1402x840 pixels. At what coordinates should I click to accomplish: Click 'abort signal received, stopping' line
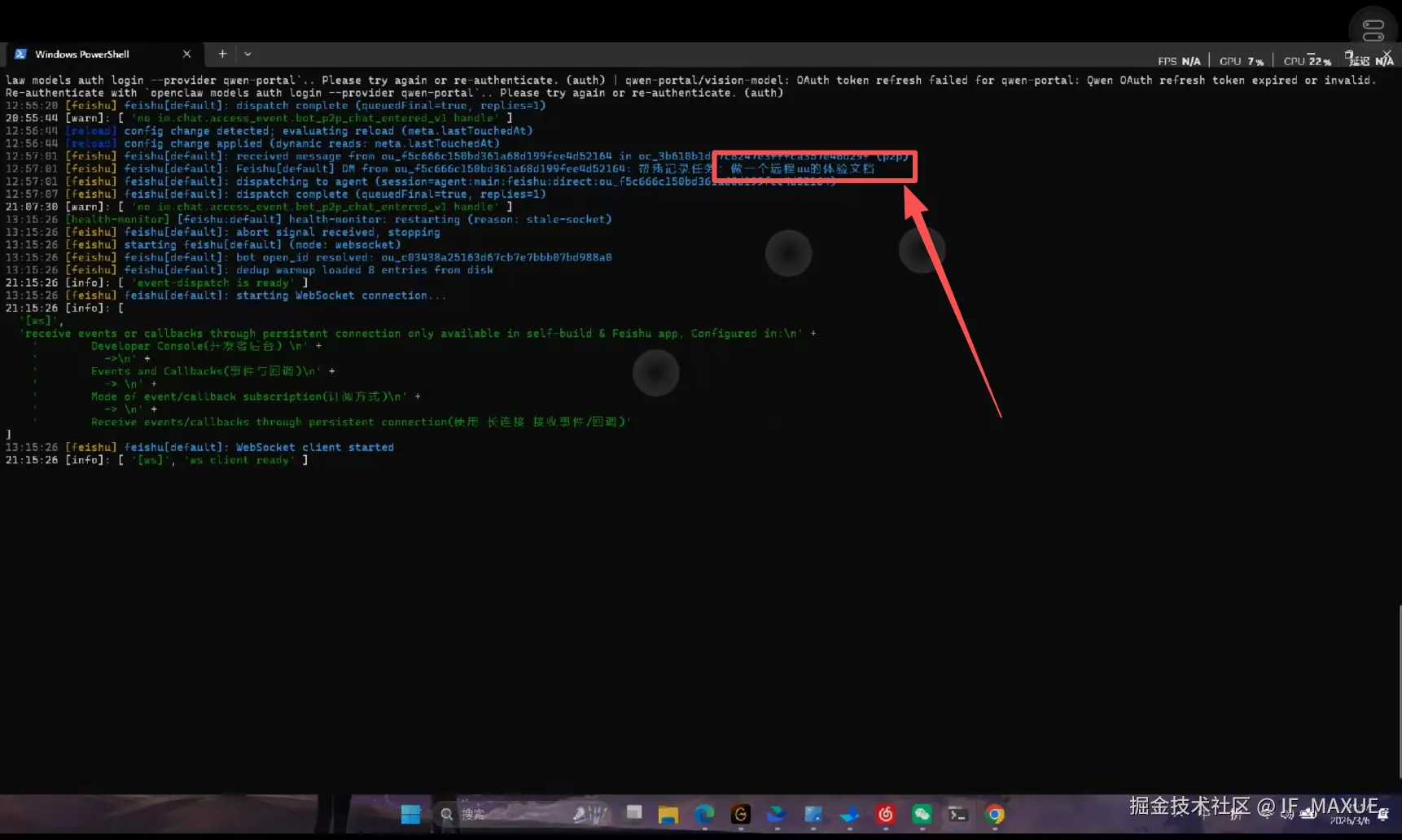[x=222, y=233]
